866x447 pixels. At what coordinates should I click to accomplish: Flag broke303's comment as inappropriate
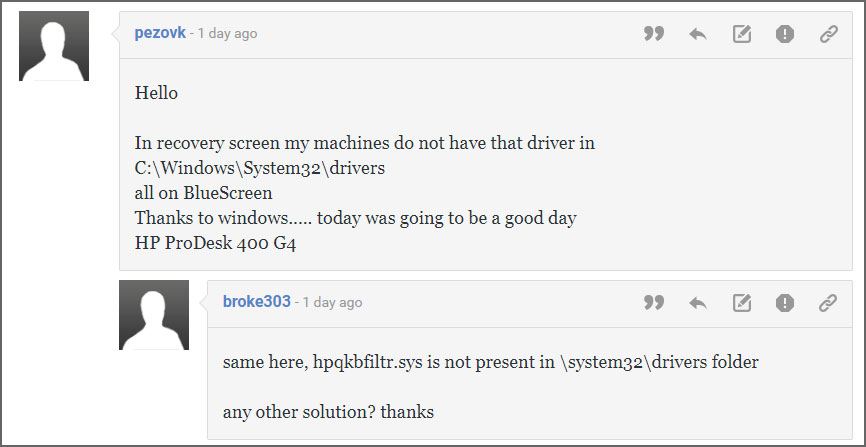point(785,303)
